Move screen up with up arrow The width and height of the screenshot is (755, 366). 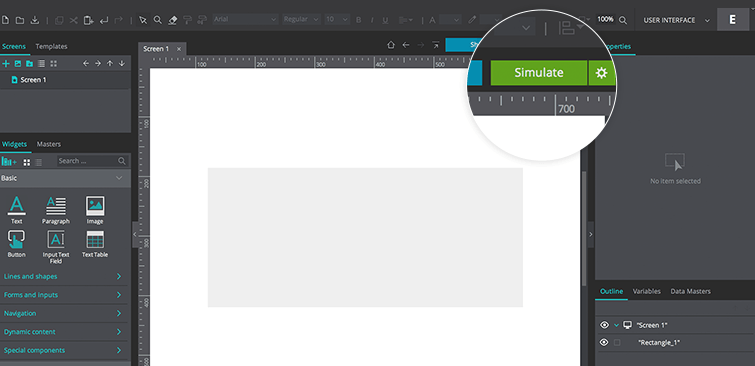click(110, 64)
